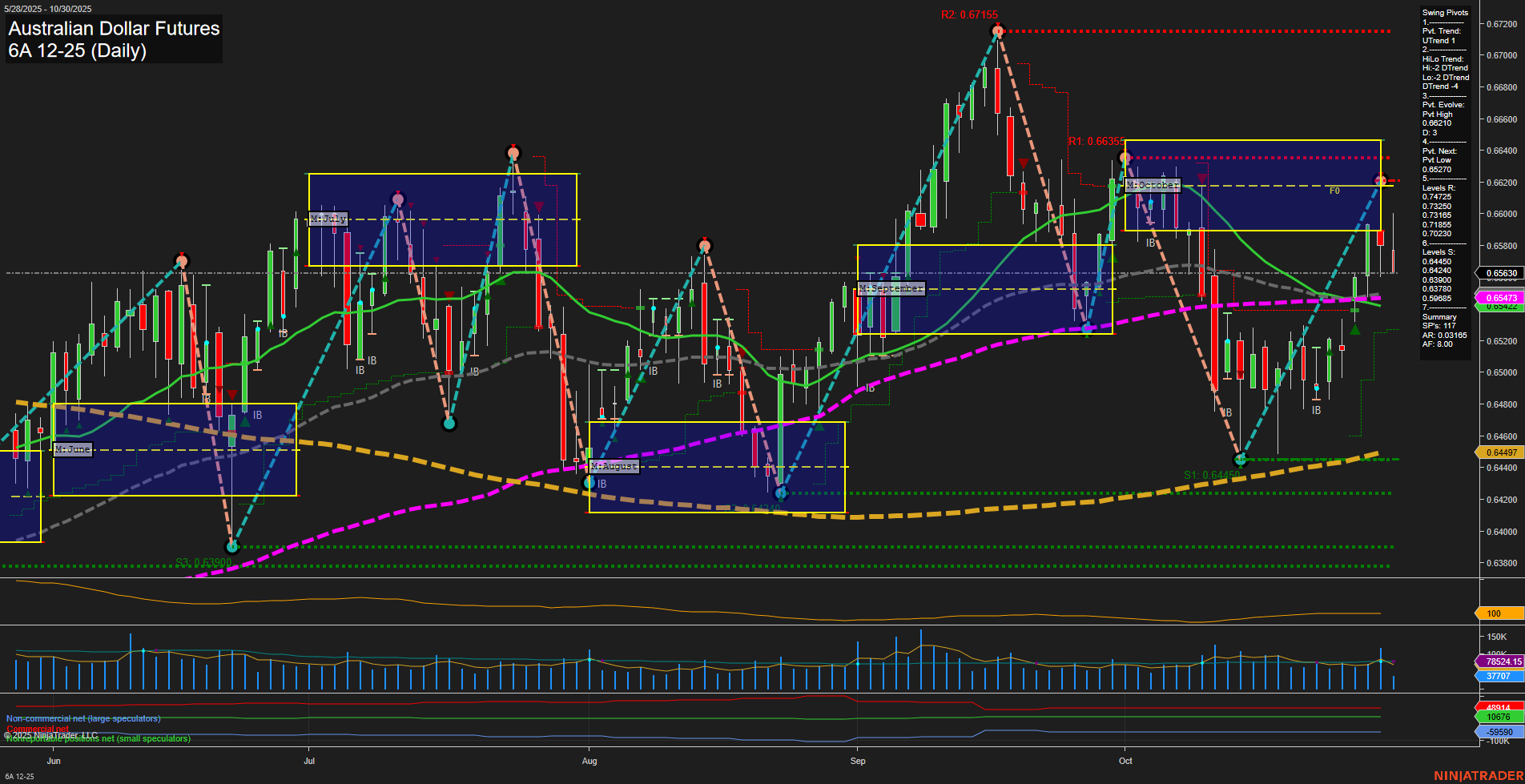Select the M:June monthly range label

73,450
